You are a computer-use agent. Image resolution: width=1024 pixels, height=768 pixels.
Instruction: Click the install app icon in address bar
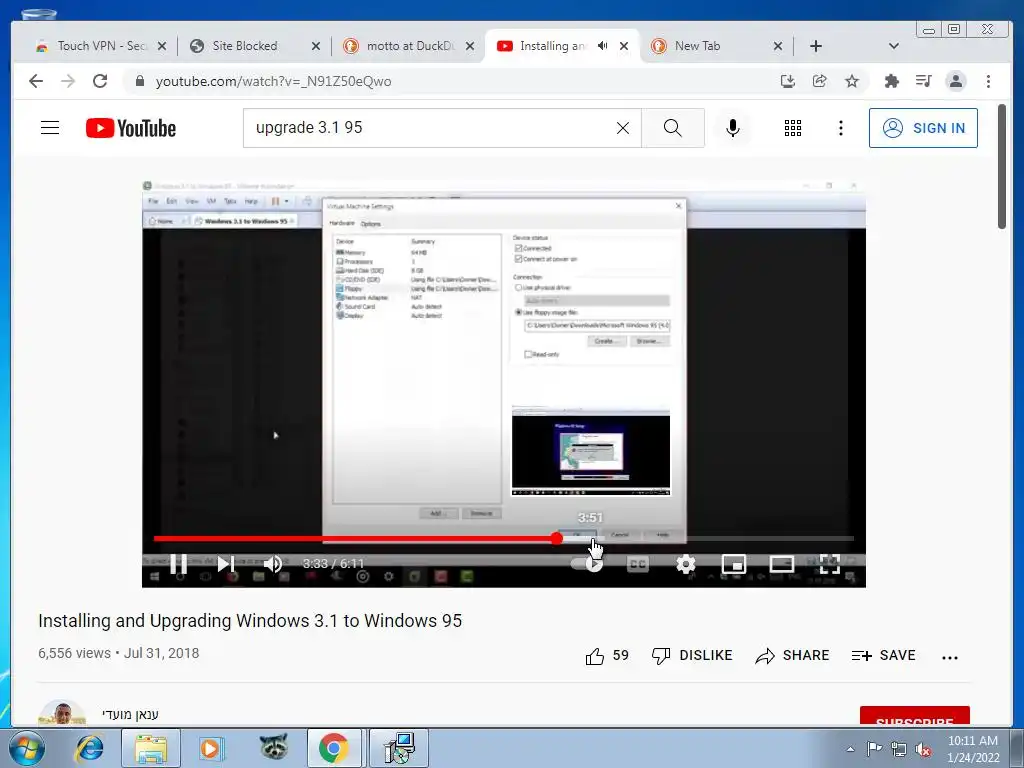pyautogui.click(x=788, y=81)
